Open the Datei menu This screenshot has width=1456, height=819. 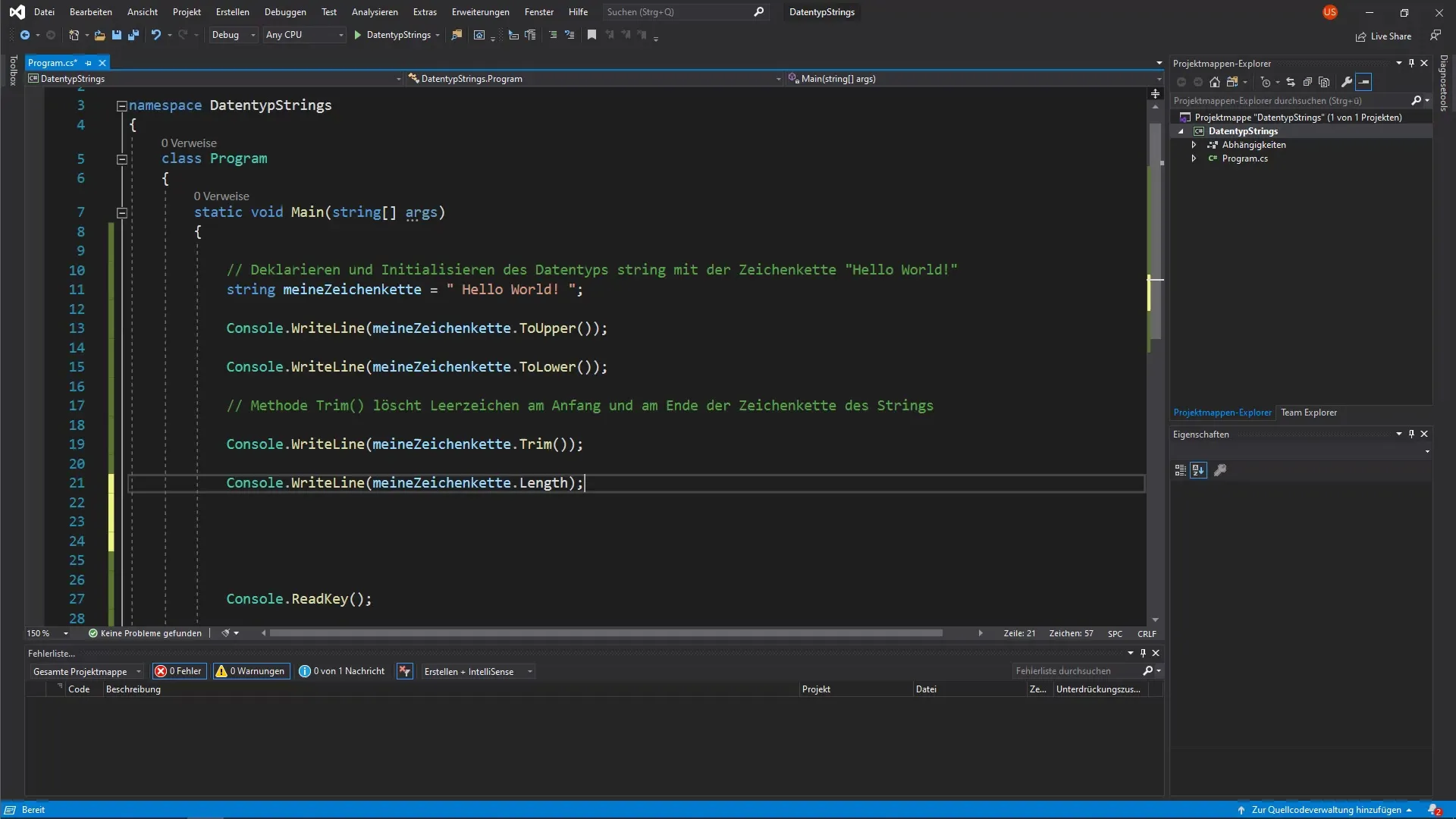coord(44,12)
